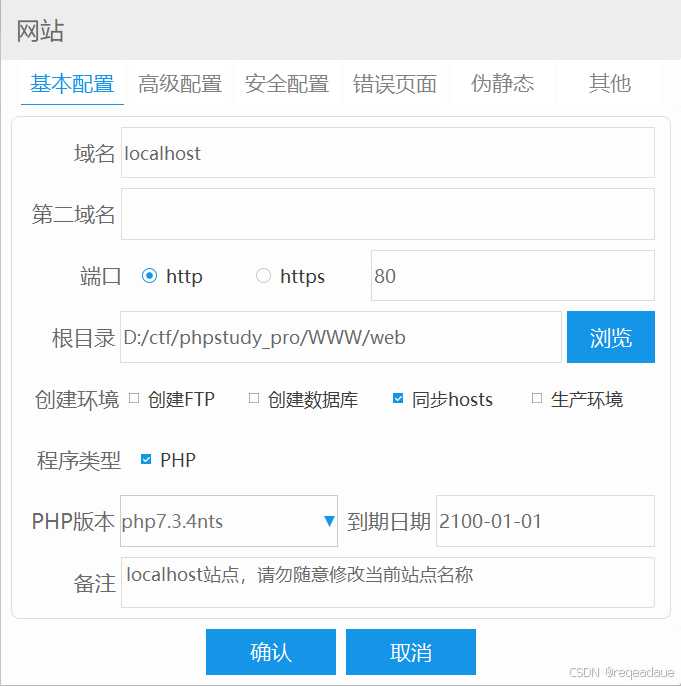Select the https port radio button

click(x=263, y=276)
